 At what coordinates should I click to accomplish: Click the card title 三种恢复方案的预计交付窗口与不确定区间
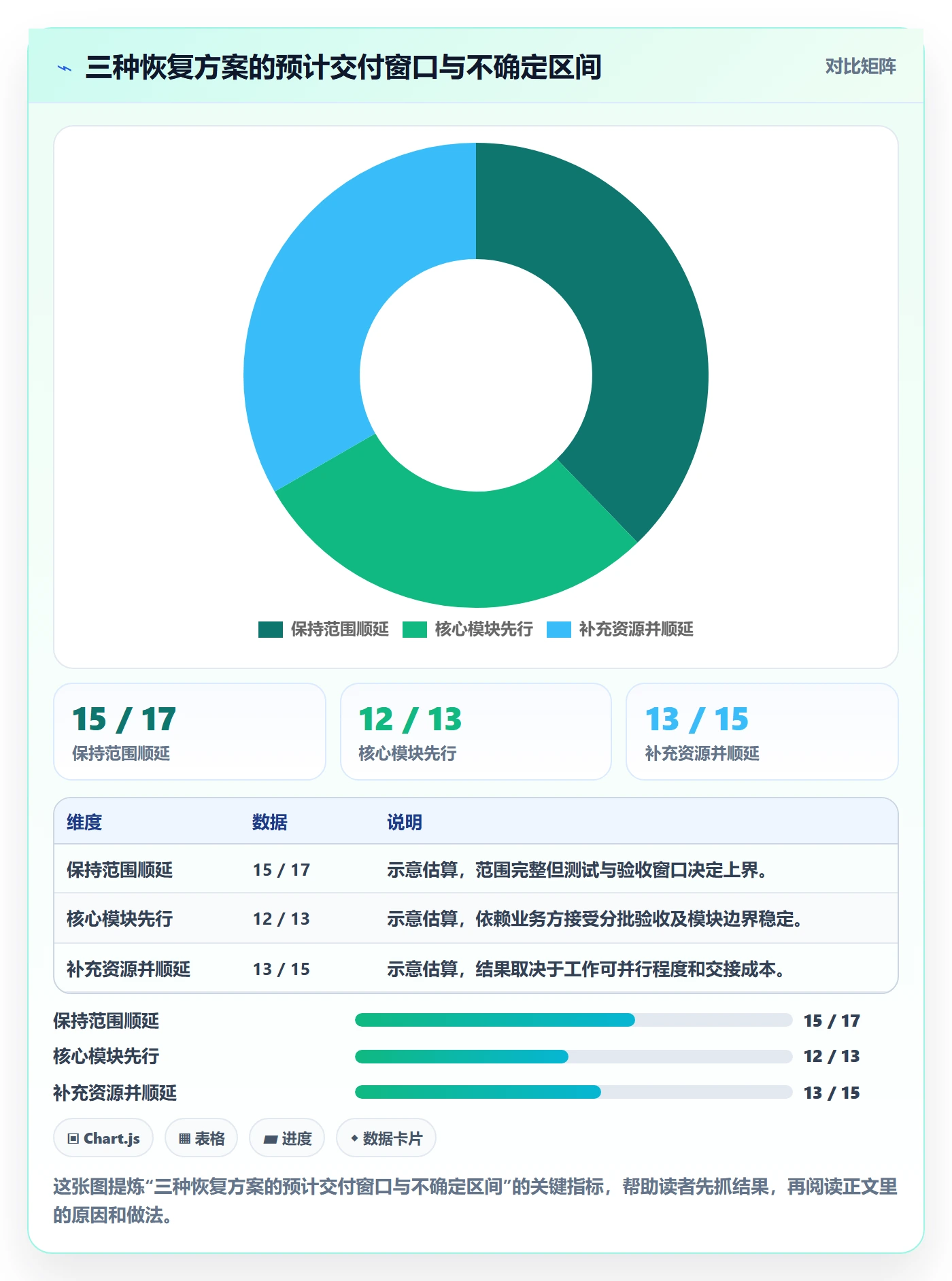343,67
